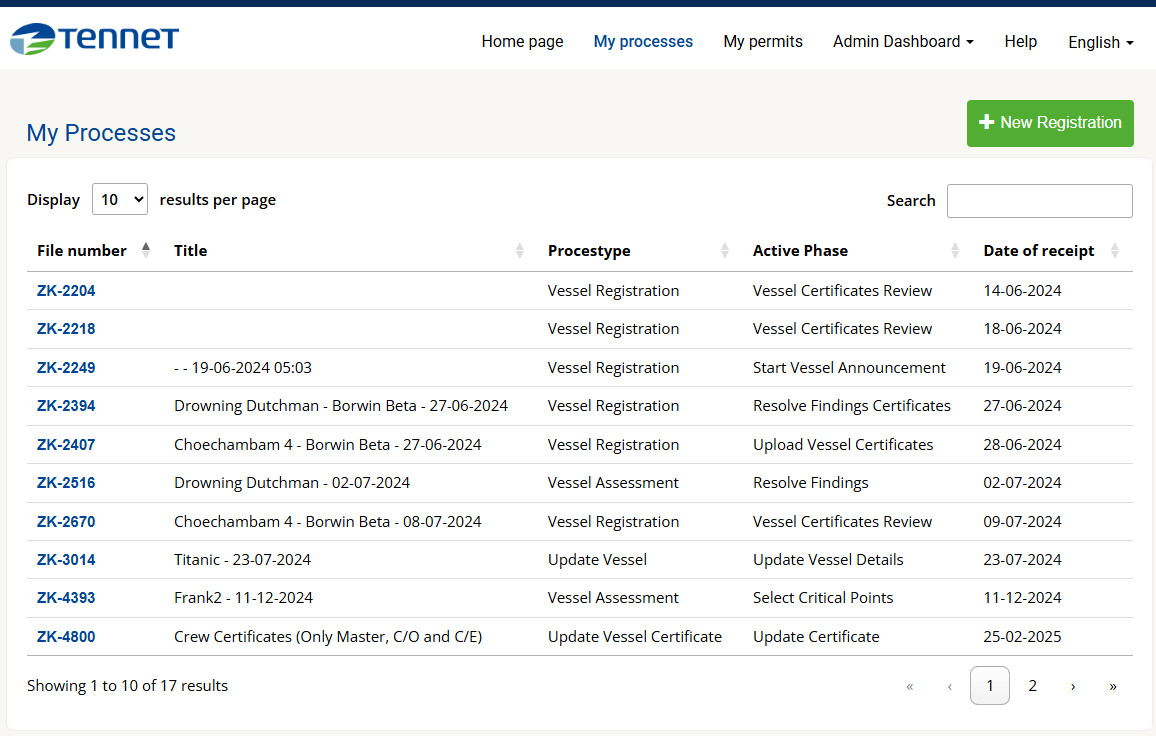Jump to last page double arrow
The width and height of the screenshot is (1156, 736).
coord(1113,686)
